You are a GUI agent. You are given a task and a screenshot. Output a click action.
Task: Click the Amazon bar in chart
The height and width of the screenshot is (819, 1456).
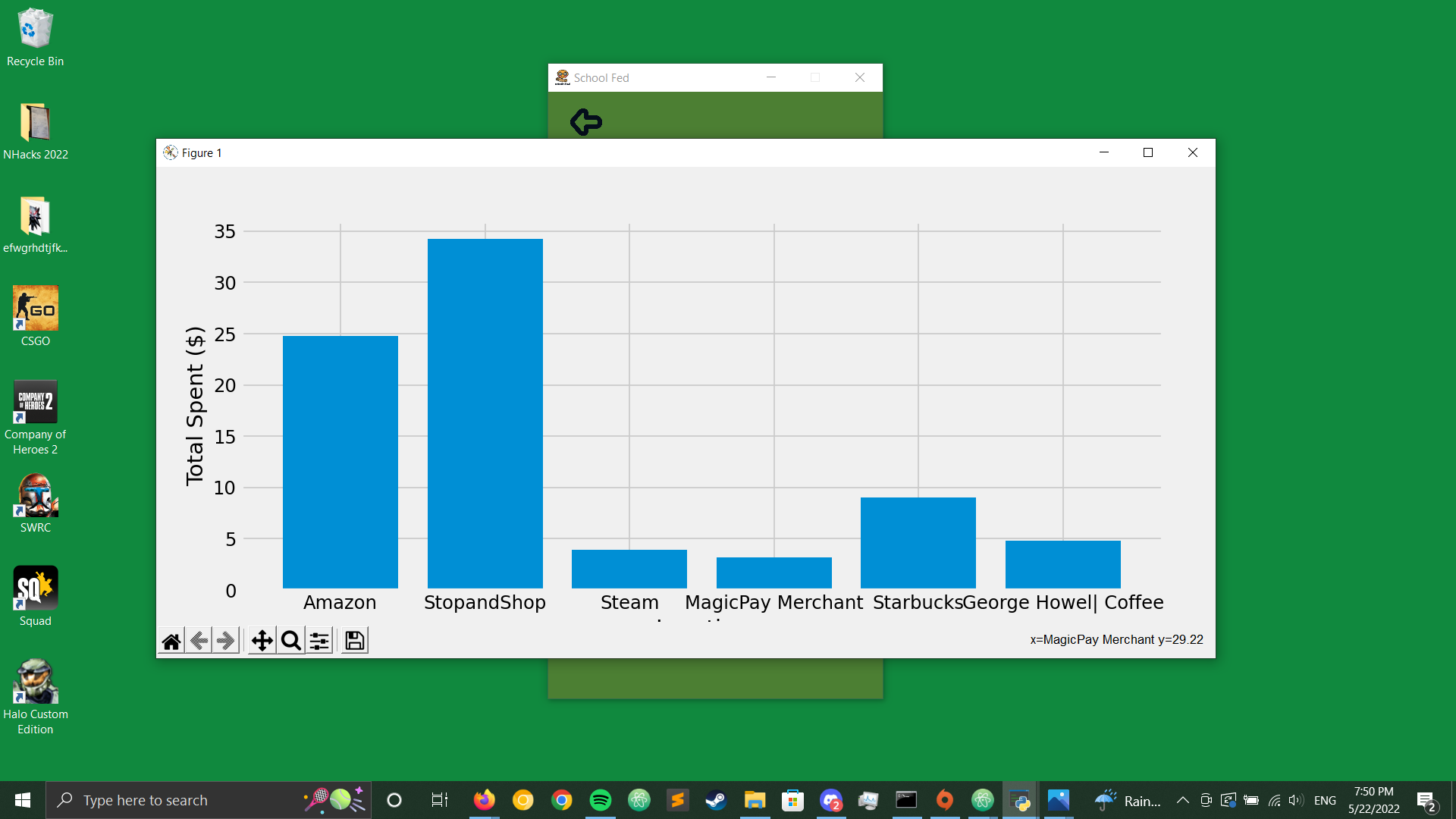pyautogui.click(x=340, y=461)
